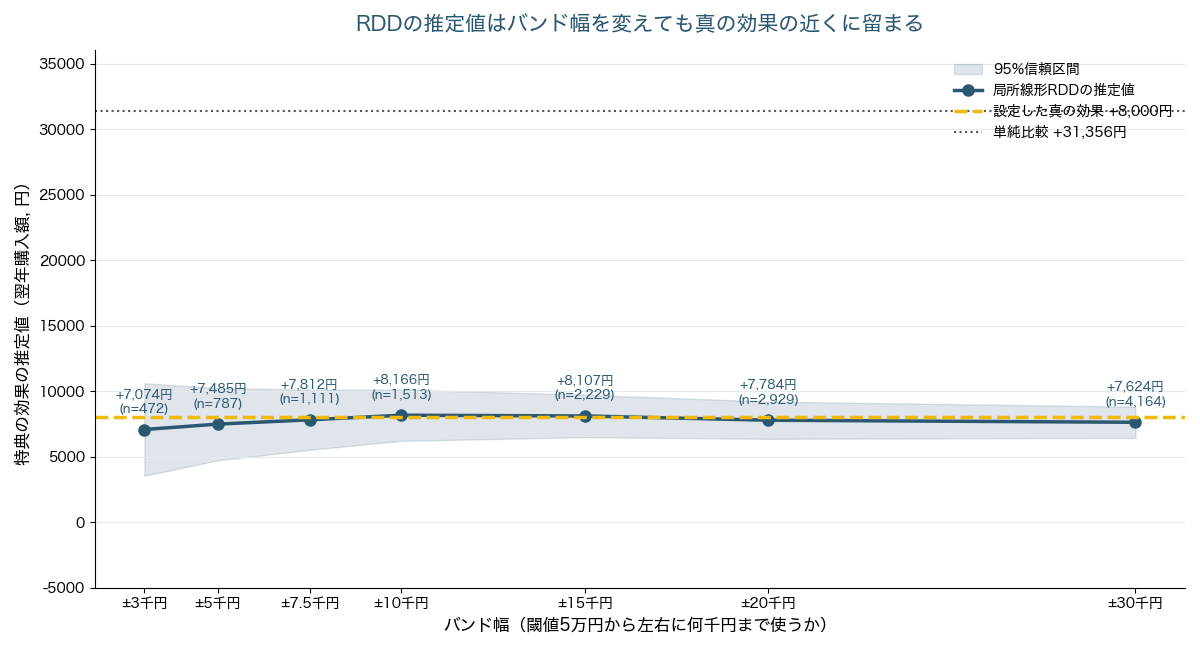Click the data point at ±7.5千円
The image size is (1200, 650).
tap(310, 420)
